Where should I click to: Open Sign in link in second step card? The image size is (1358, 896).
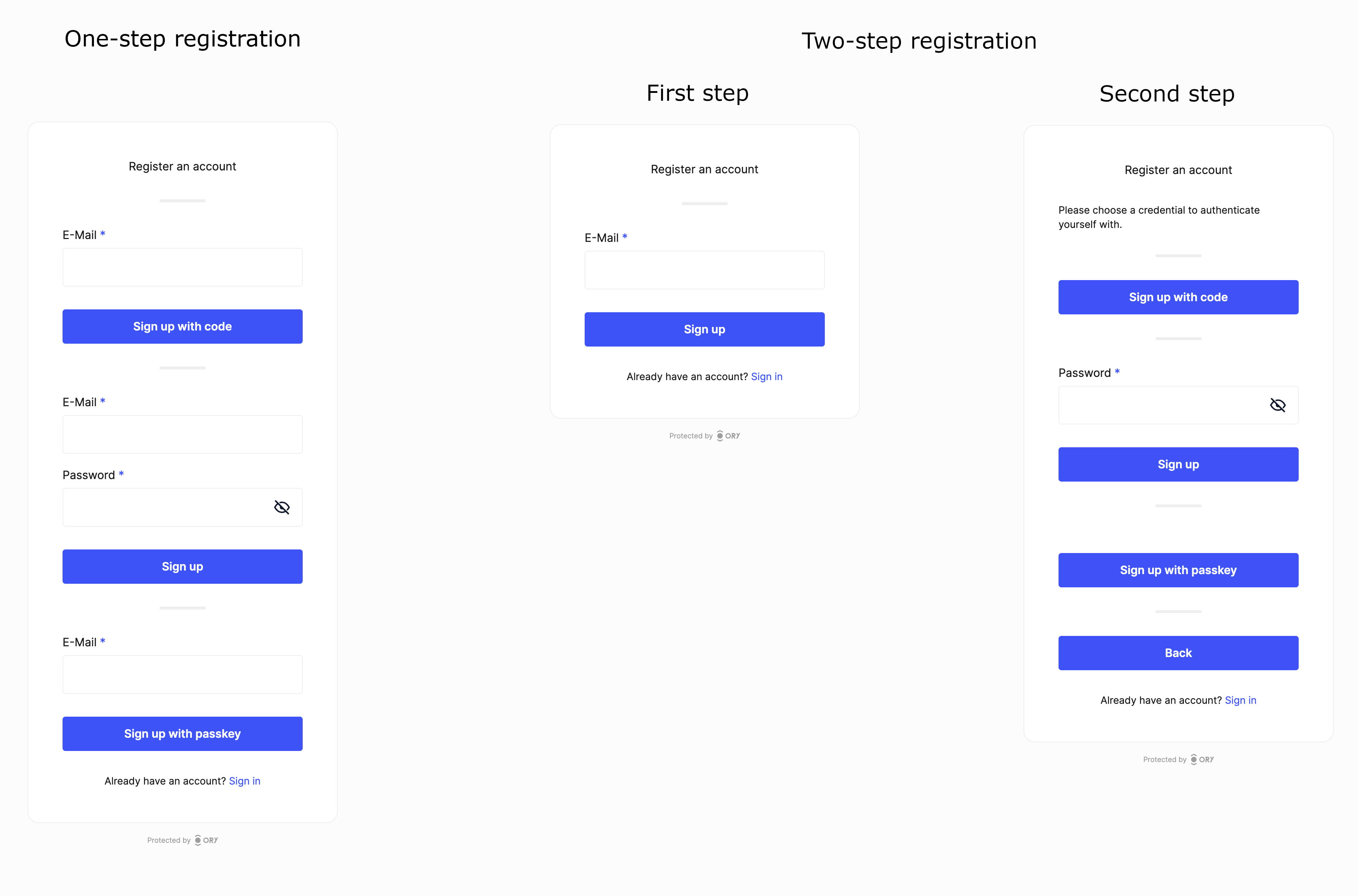point(1241,700)
